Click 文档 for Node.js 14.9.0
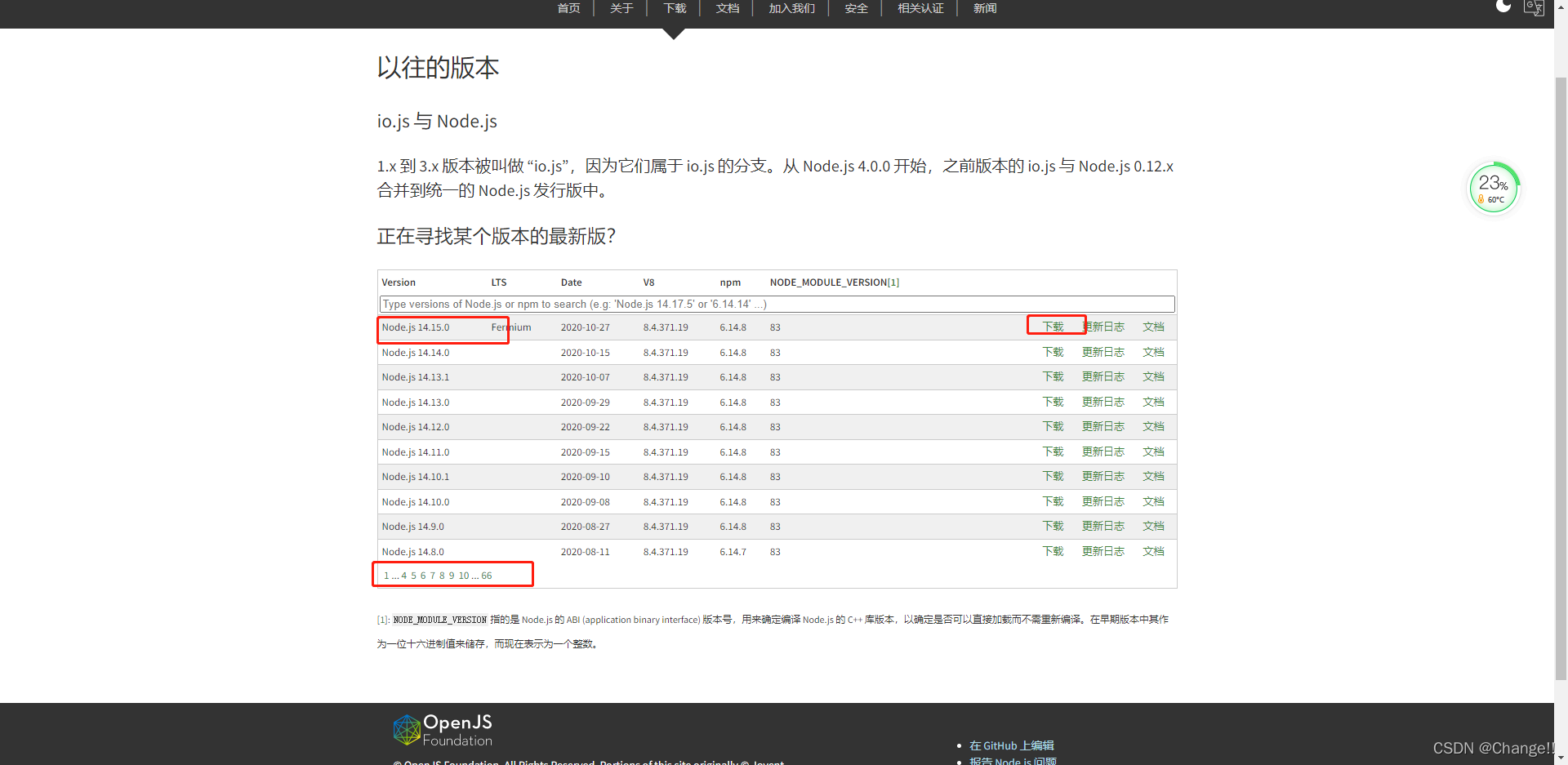This screenshot has width=1568, height=765. point(1153,526)
